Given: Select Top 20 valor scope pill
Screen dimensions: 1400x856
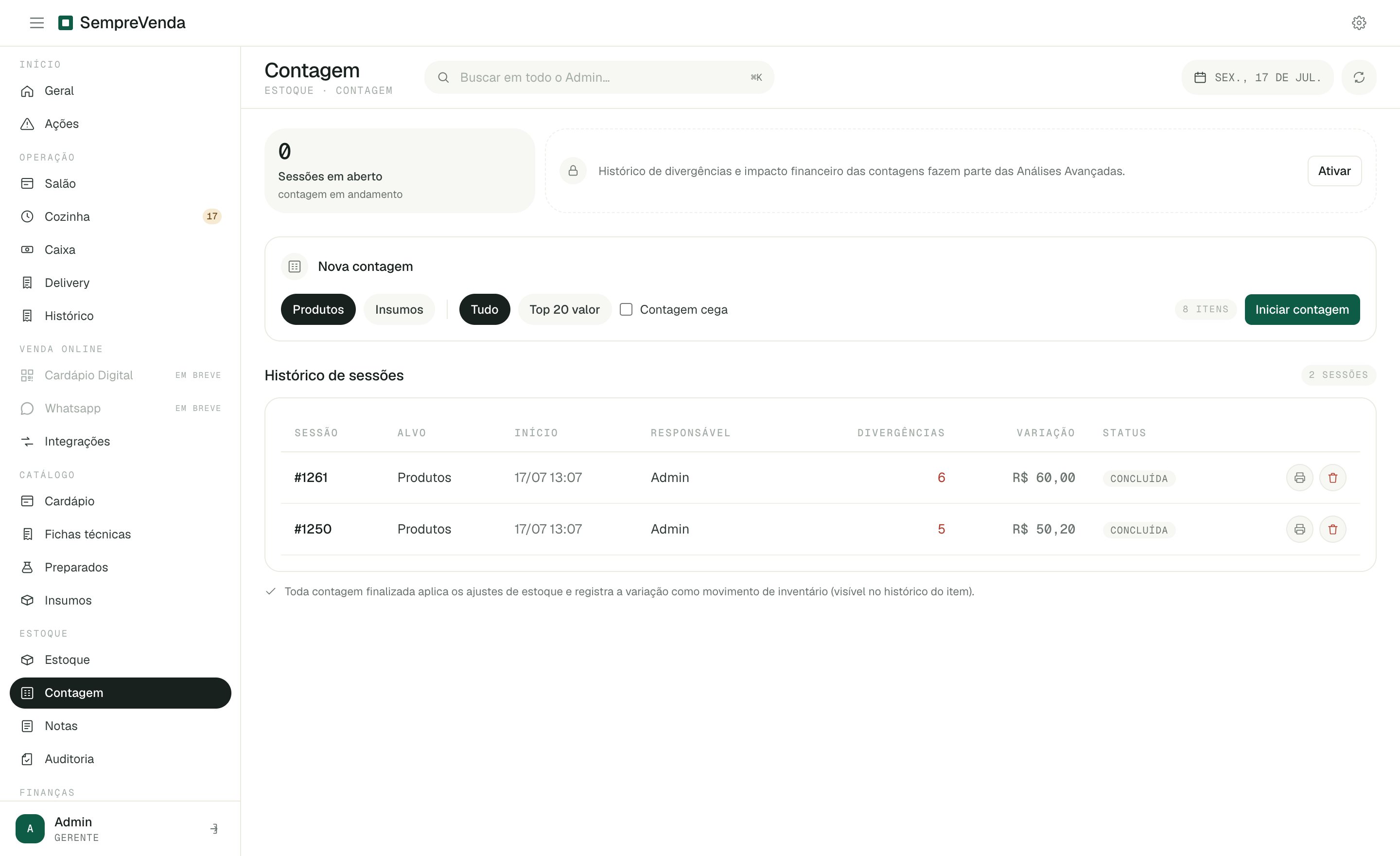Looking at the screenshot, I should pyautogui.click(x=564, y=309).
